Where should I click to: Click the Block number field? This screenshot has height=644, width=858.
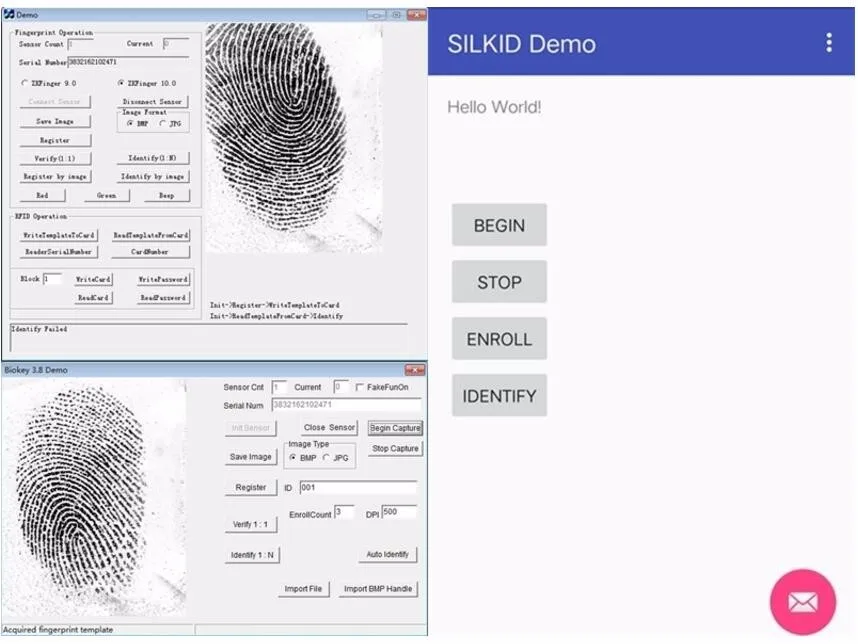(52, 279)
